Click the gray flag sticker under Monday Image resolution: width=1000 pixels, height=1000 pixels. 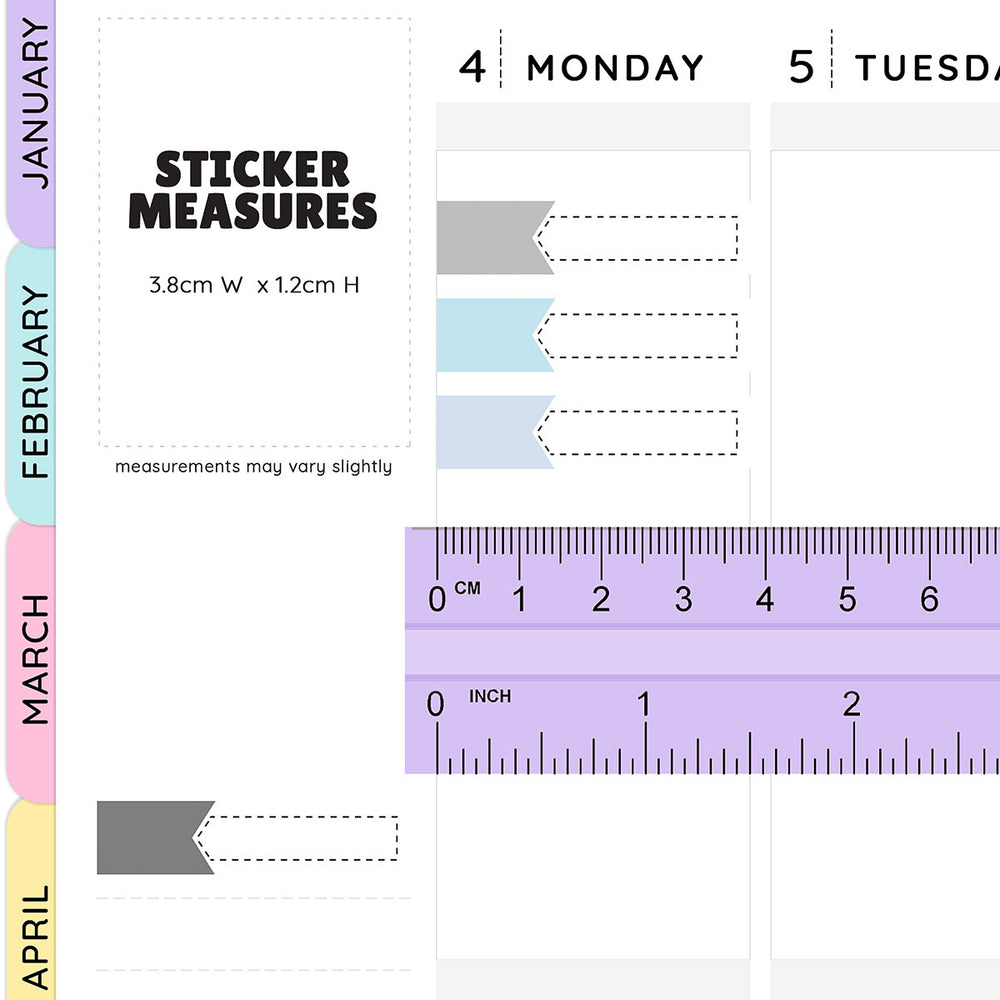490,238
